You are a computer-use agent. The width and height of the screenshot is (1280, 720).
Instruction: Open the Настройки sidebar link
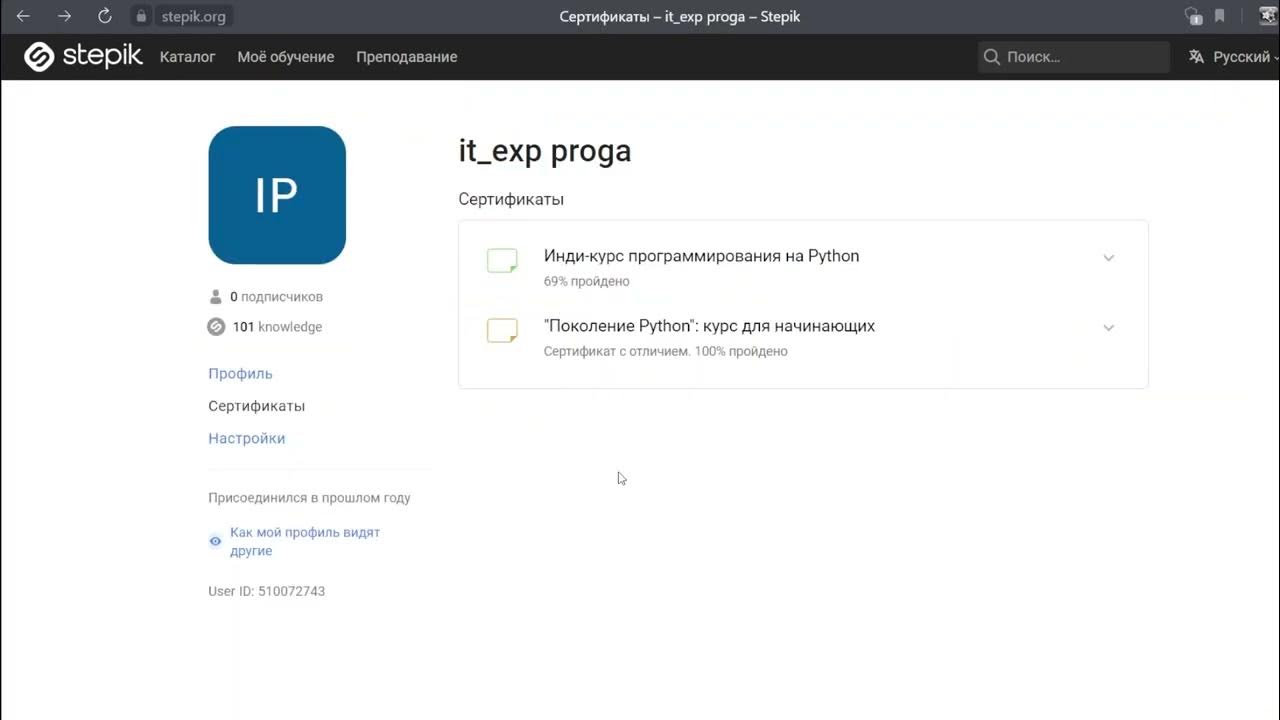pyautogui.click(x=246, y=439)
